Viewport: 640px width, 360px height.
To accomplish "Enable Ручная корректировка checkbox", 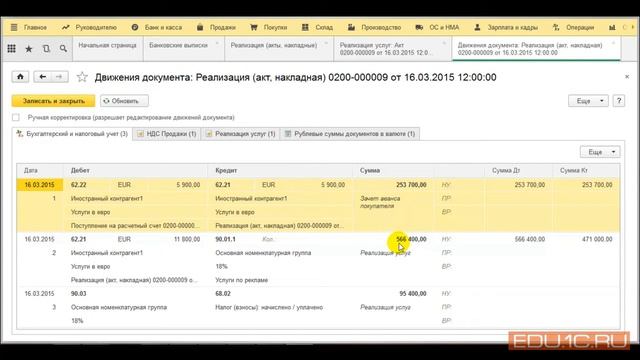I will pyautogui.click(x=16, y=118).
